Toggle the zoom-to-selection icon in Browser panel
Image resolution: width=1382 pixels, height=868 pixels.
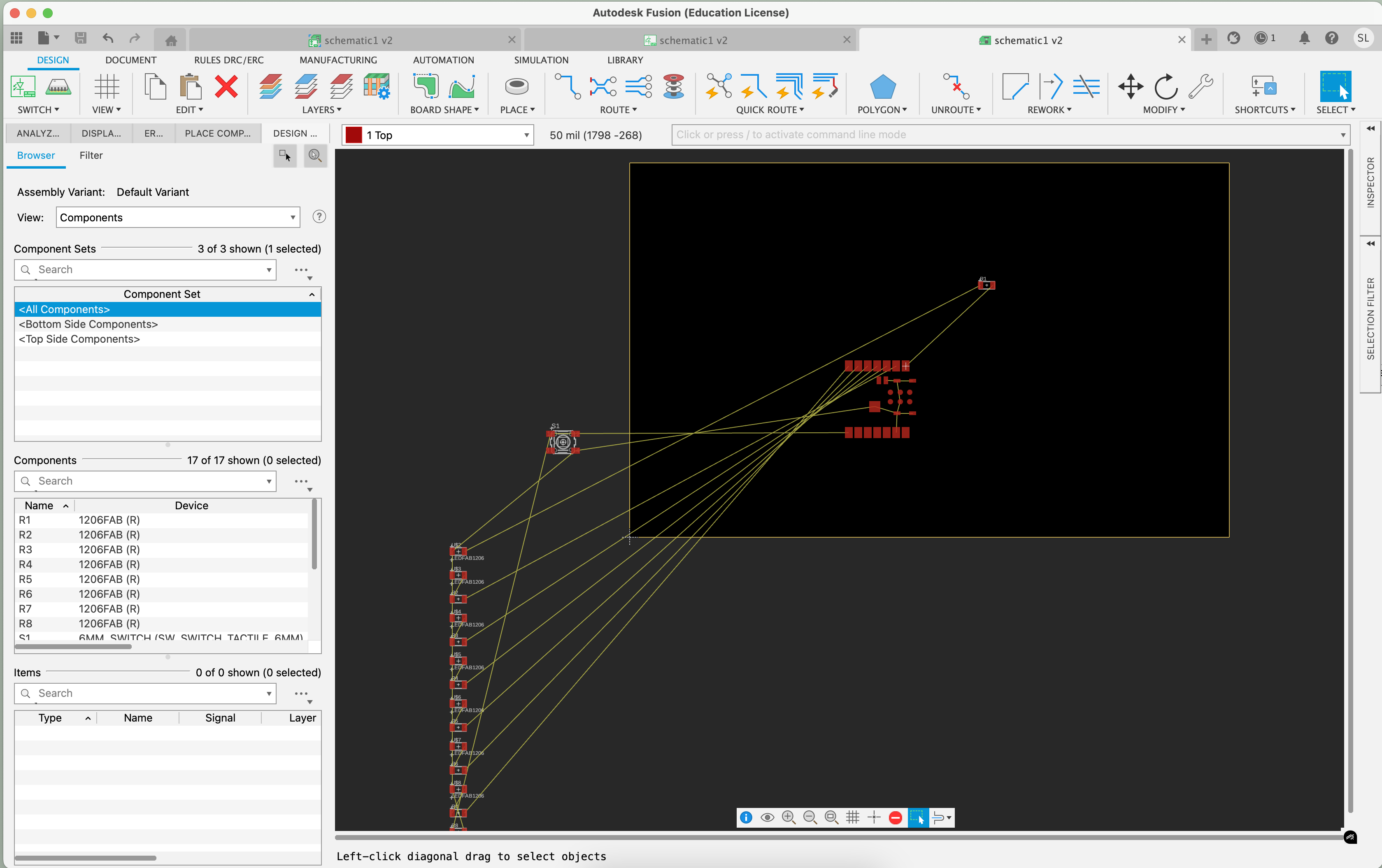coord(315,155)
